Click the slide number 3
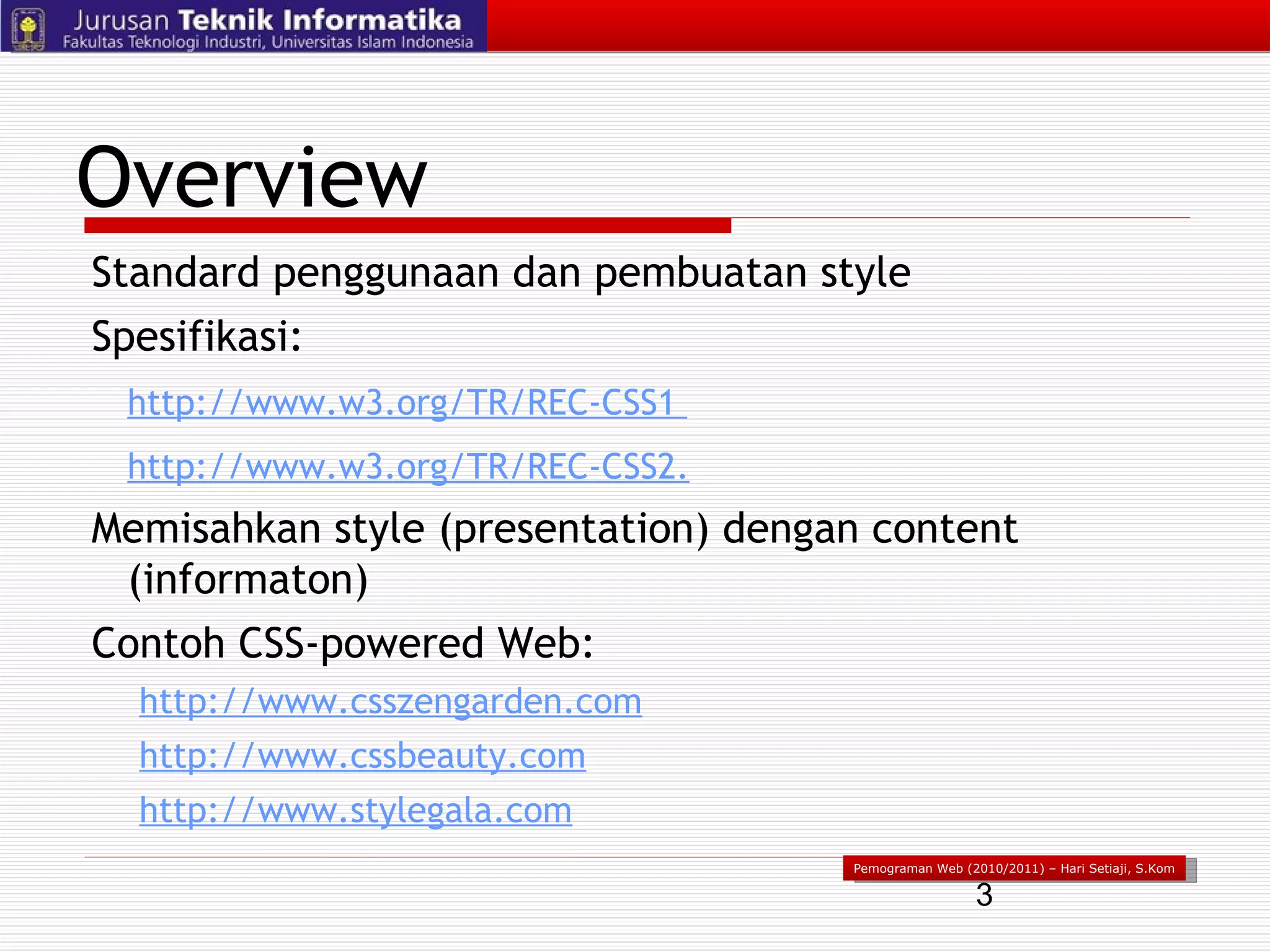Image resolution: width=1270 pixels, height=952 pixels. coord(984,895)
